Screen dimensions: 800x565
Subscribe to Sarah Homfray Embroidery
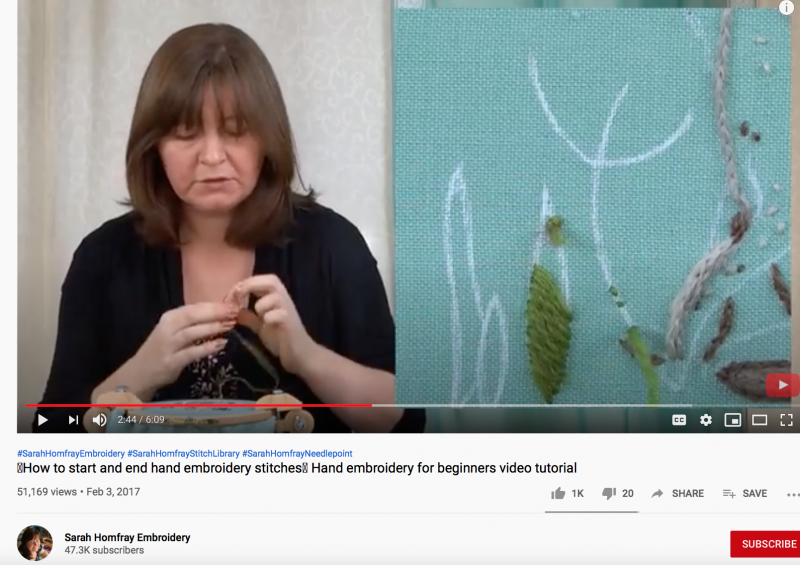[765, 544]
